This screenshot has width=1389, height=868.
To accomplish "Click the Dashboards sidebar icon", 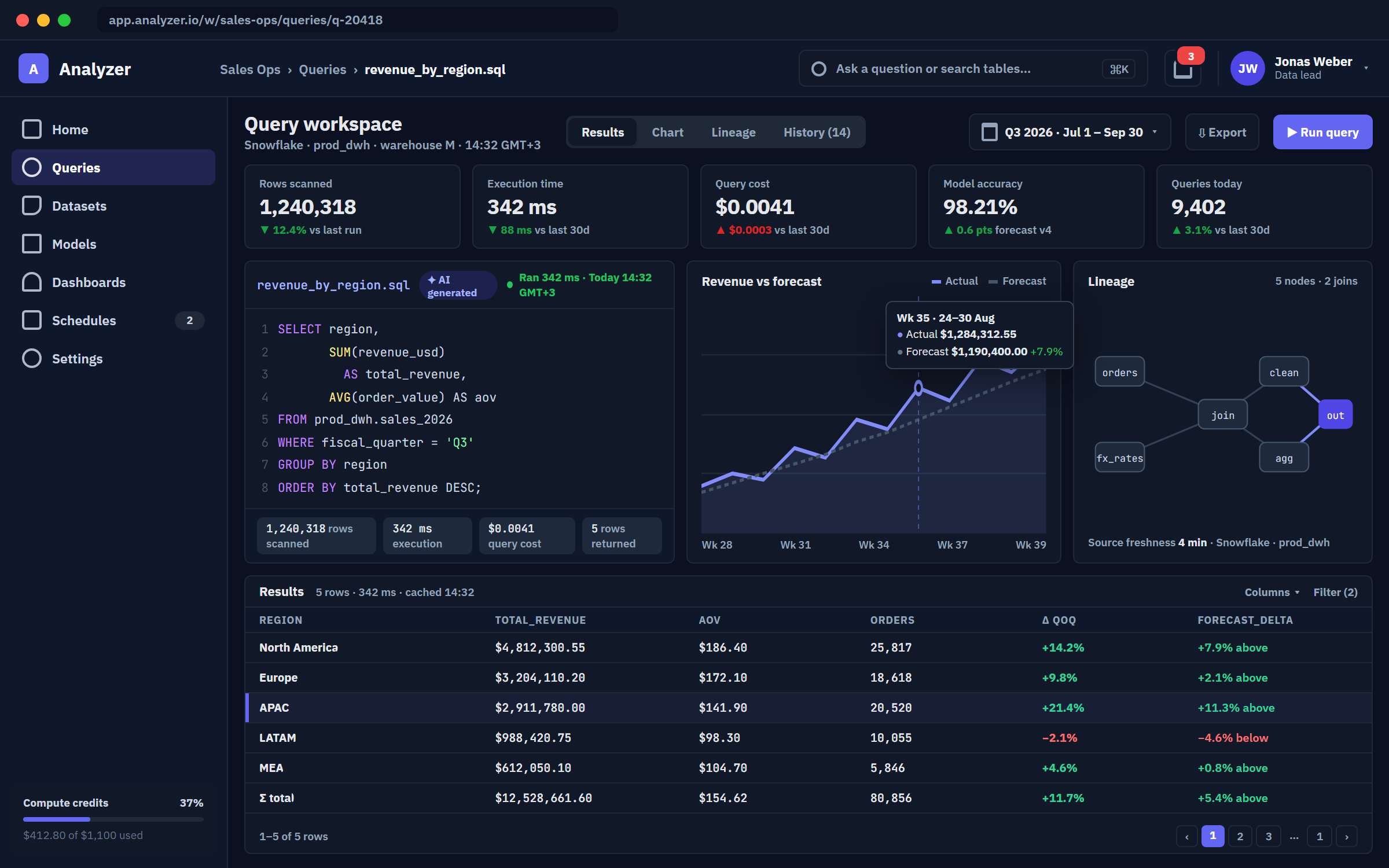I will pyautogui.click(x=32, y=282).
